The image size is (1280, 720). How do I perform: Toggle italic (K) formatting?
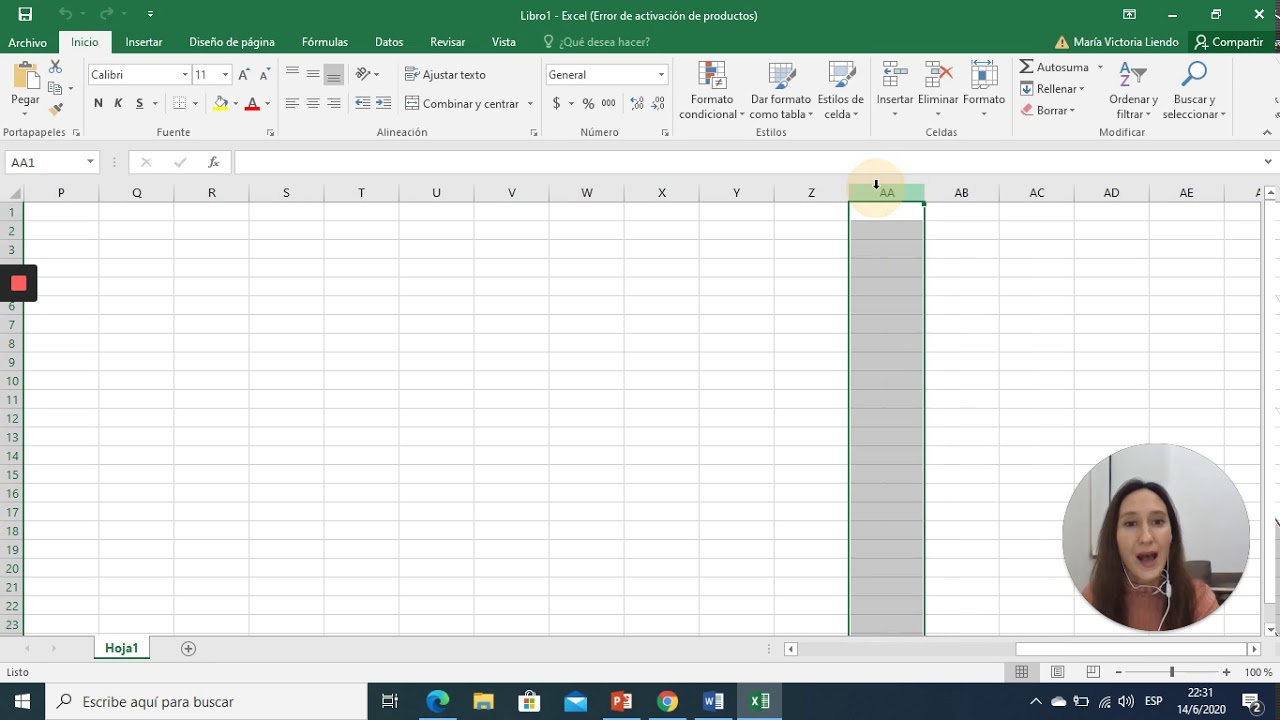[118, 103]
